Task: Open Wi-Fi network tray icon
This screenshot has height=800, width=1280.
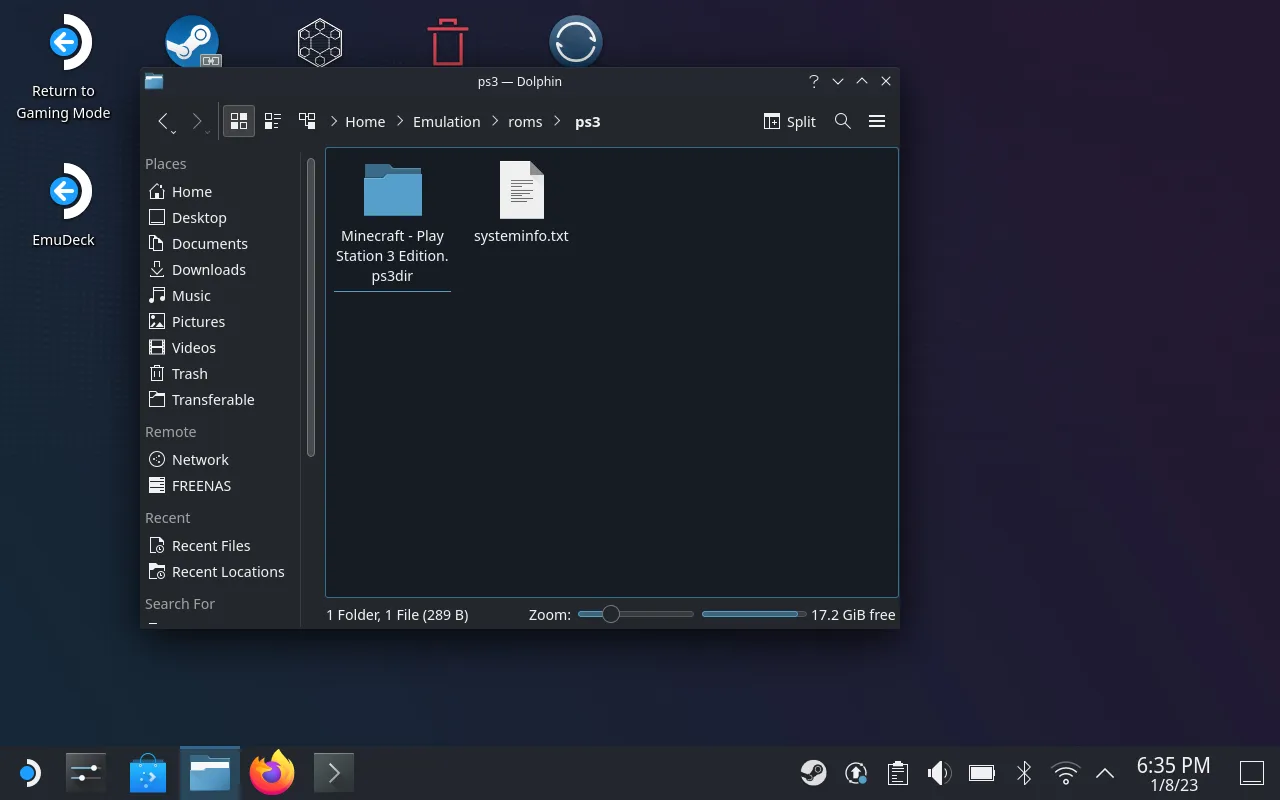Action: pyautogui.click(x=1066, y=773)
